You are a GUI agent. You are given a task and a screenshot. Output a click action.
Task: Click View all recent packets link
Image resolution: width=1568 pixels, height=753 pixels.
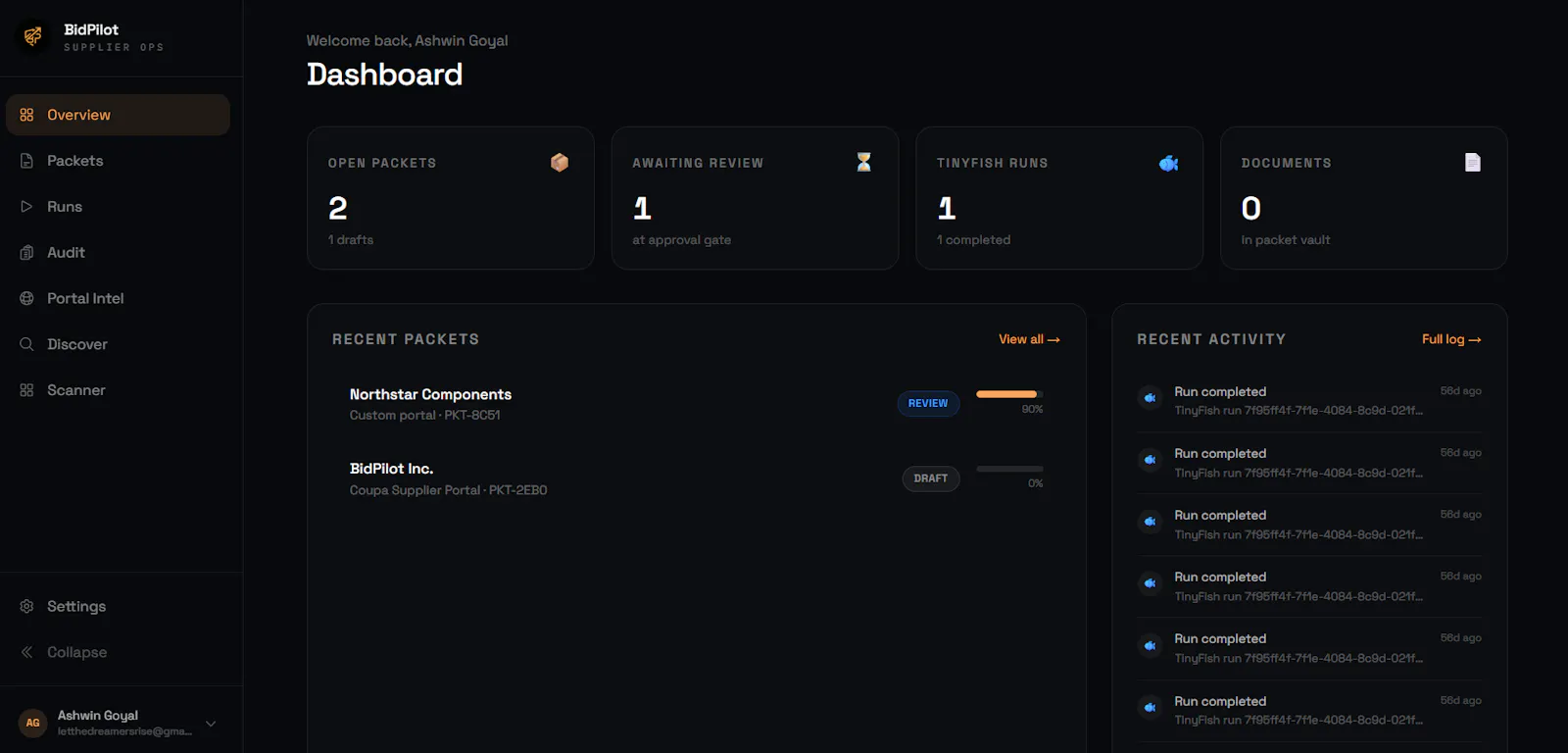[1029, 339]
